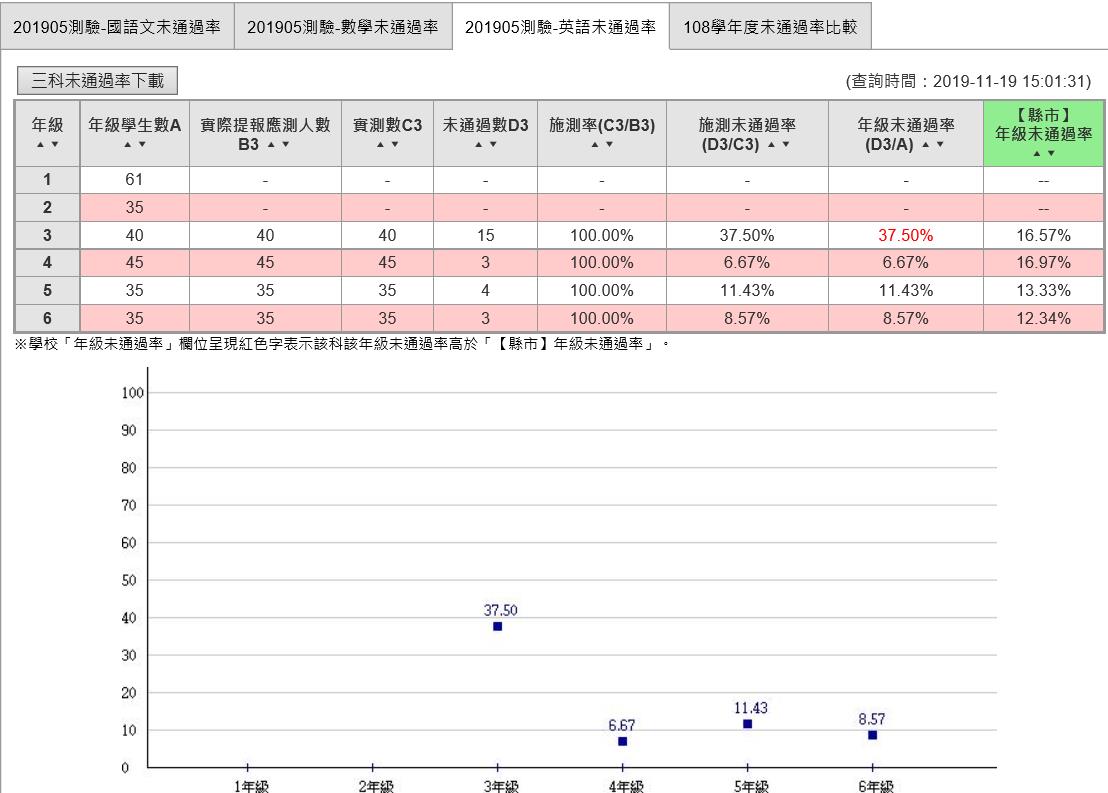This screenshot has height=793, width=1108.
Task: Click sort arrows under 年級學生數A header
Action: coord(135,145)
